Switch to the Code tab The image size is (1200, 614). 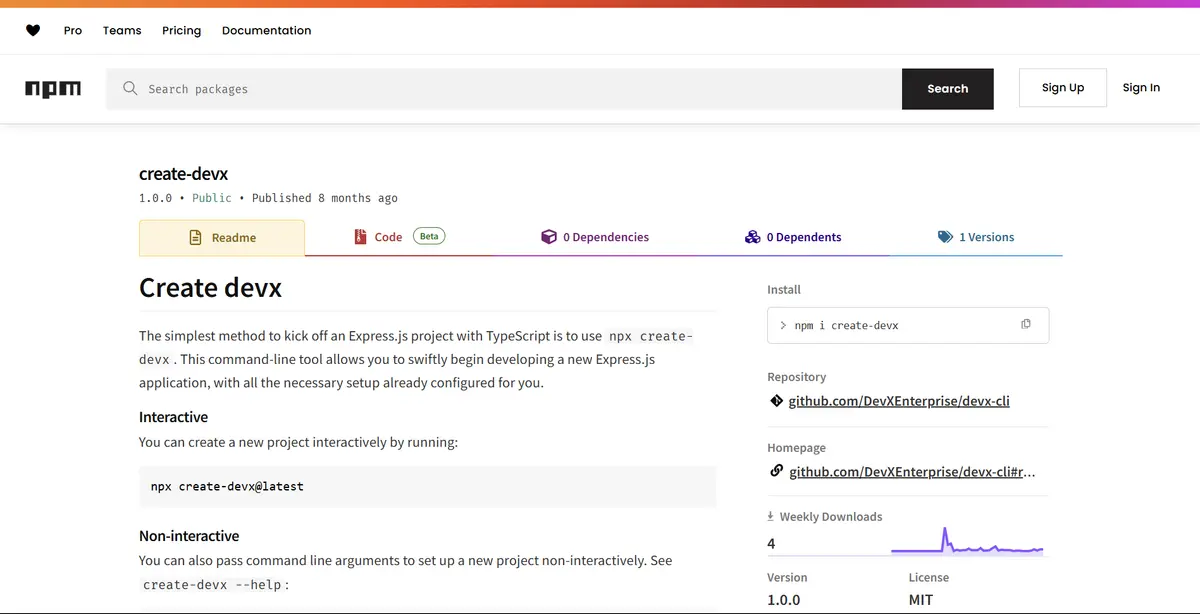[387, 238]
